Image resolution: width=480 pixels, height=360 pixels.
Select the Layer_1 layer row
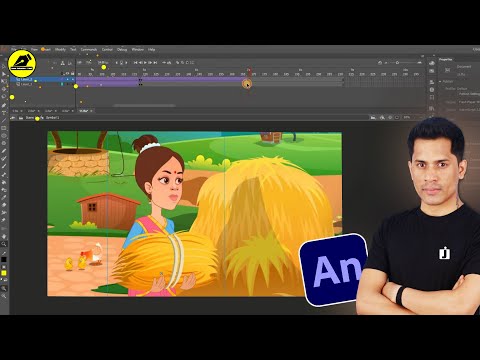(x=43, y=84)
